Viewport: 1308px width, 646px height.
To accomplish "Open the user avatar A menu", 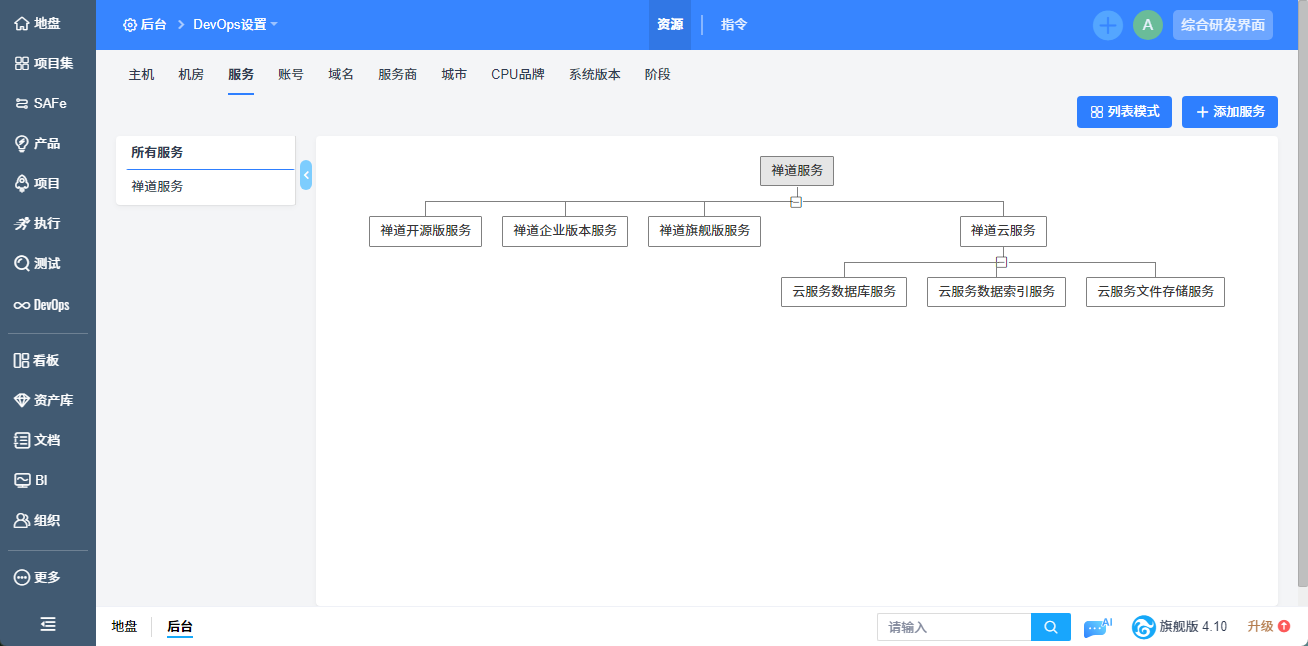I will (1147, 25).
